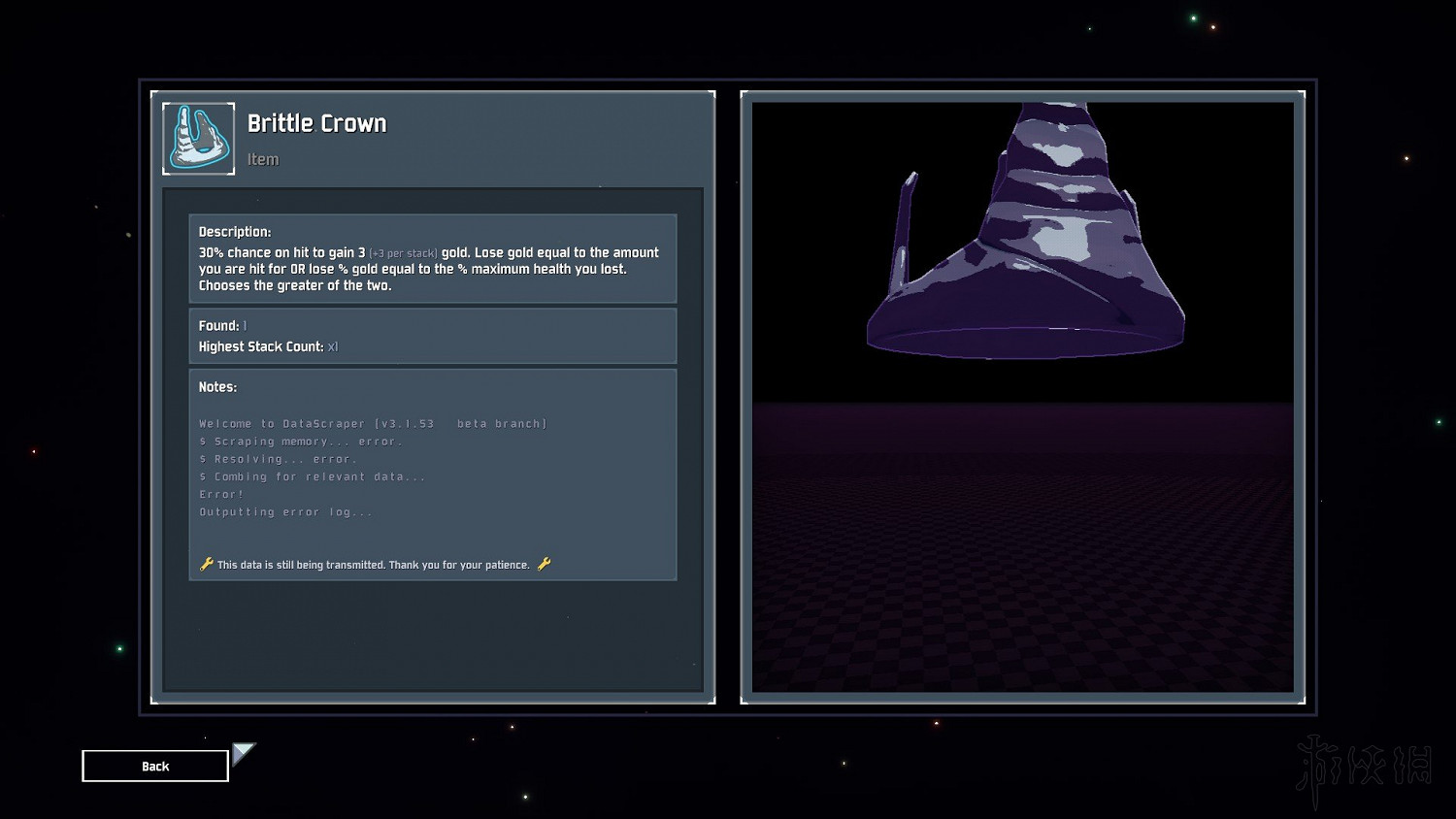
Task: Click the 'data is still being transmitted' message
Action: (x=373, y=565)
